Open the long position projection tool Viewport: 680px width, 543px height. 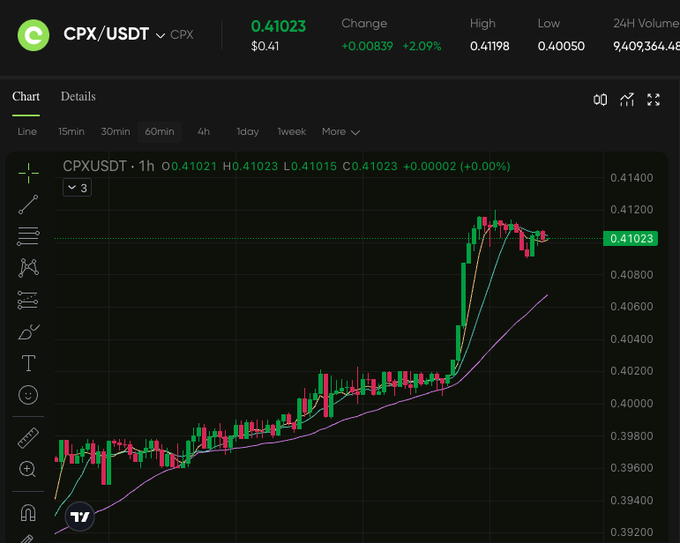coord(28,300)
